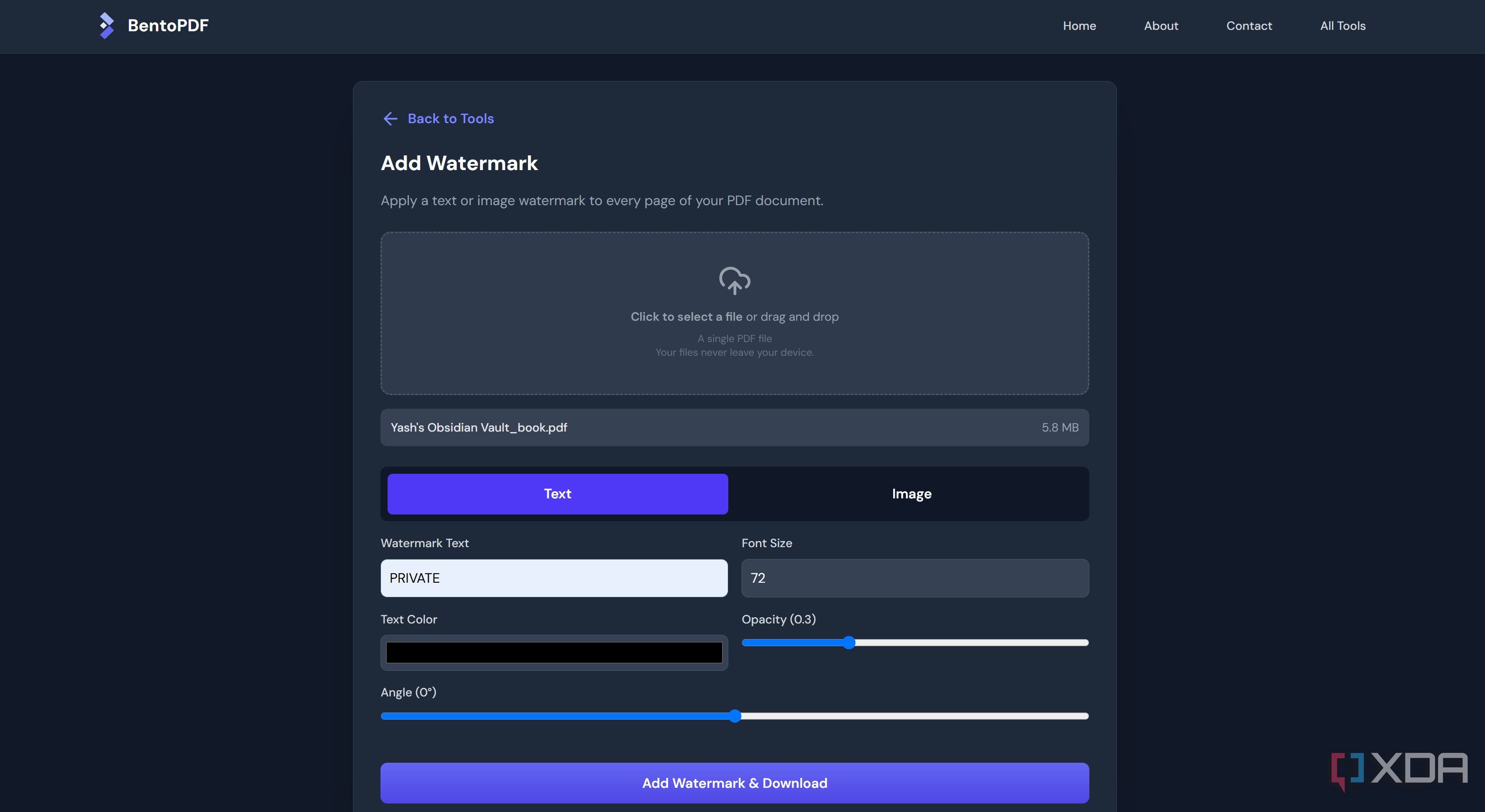Click the cloud upload icon
The height and width of the screenshot is (812, 1485).
(734, 280)
